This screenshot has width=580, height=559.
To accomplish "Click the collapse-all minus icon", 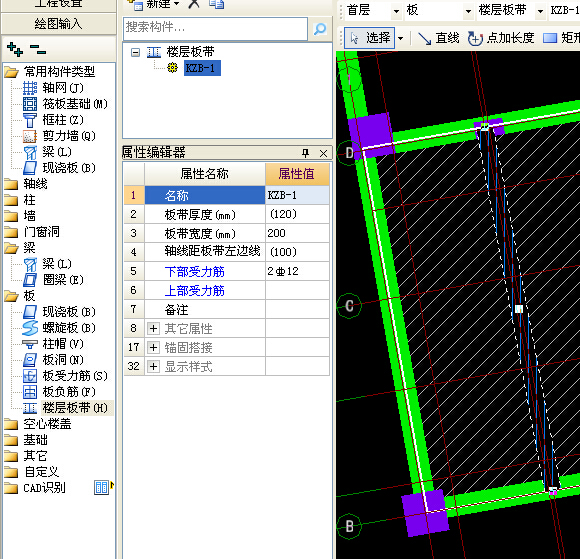I will point(38,49).
